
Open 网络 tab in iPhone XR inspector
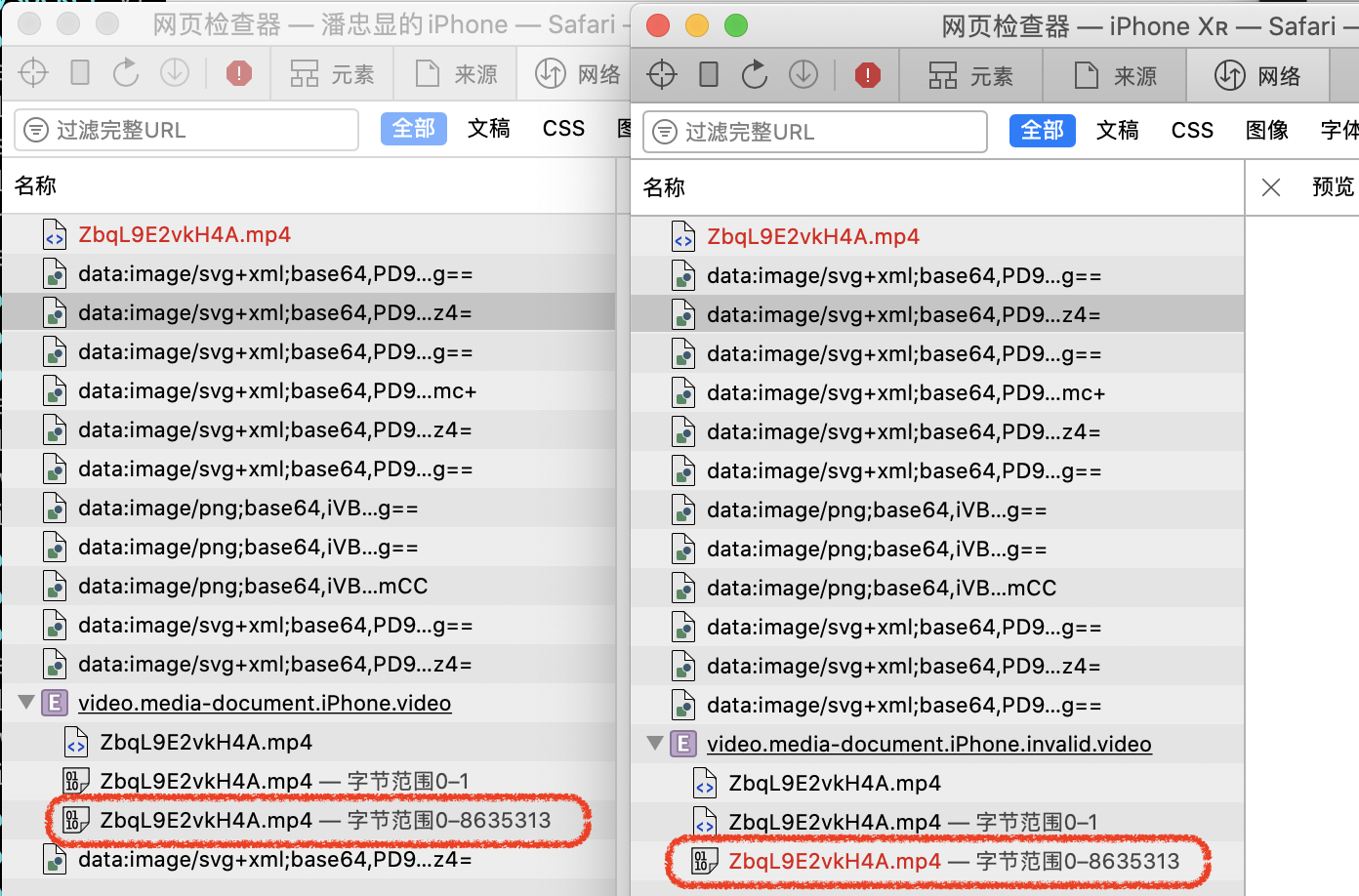[x=1257, y=75]
